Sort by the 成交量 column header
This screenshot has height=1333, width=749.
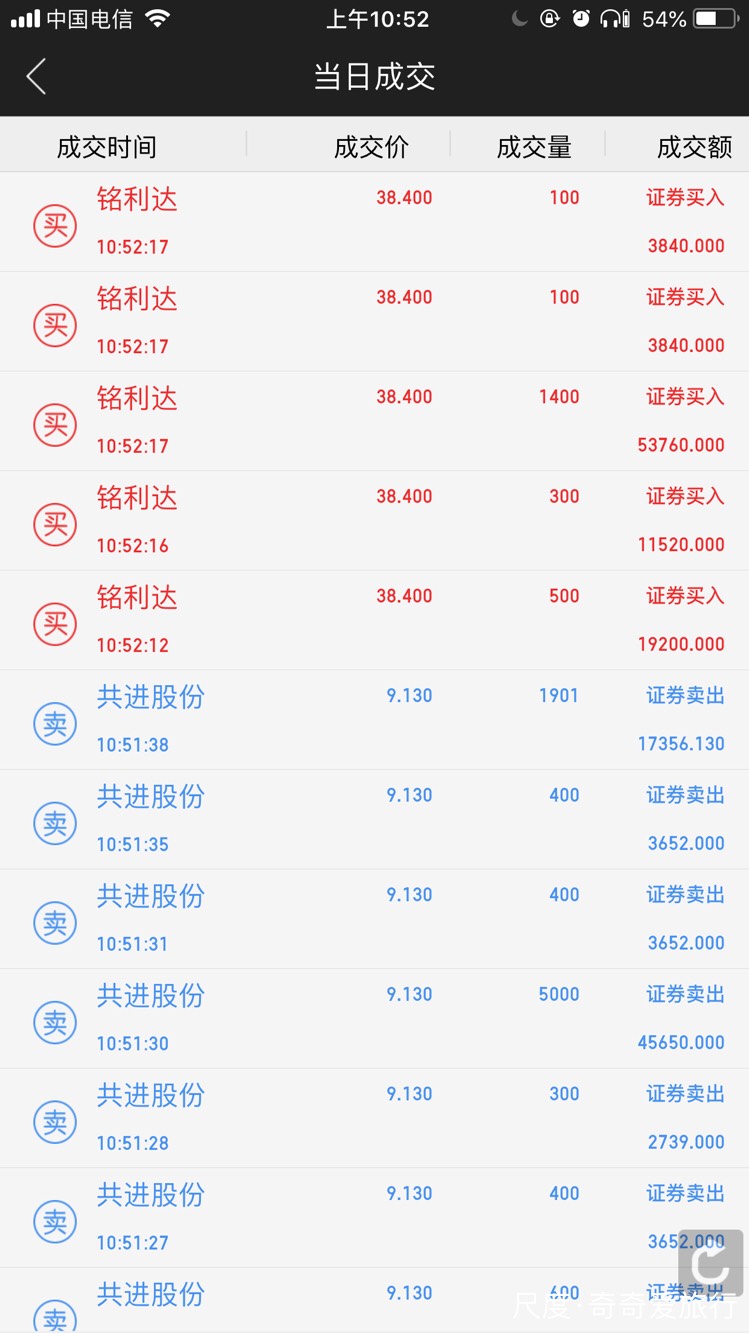pos(534,148)
